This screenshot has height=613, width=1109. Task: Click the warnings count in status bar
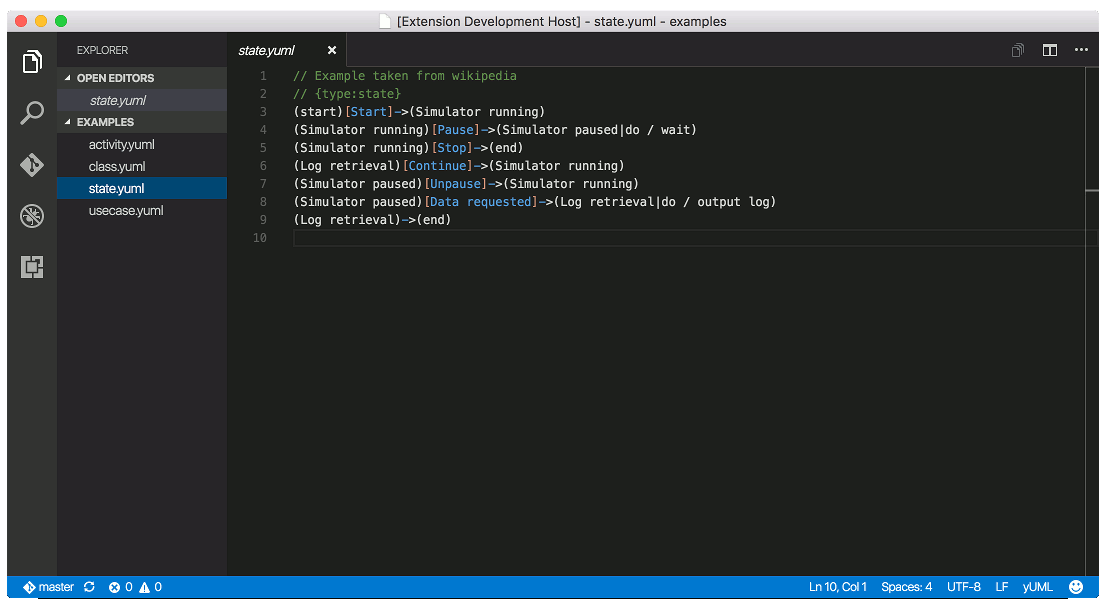[151, 587]
